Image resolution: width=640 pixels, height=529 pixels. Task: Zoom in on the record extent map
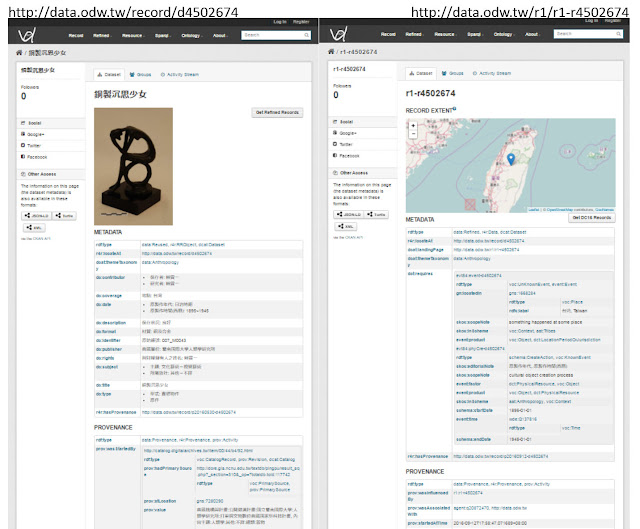pos(413,126)
